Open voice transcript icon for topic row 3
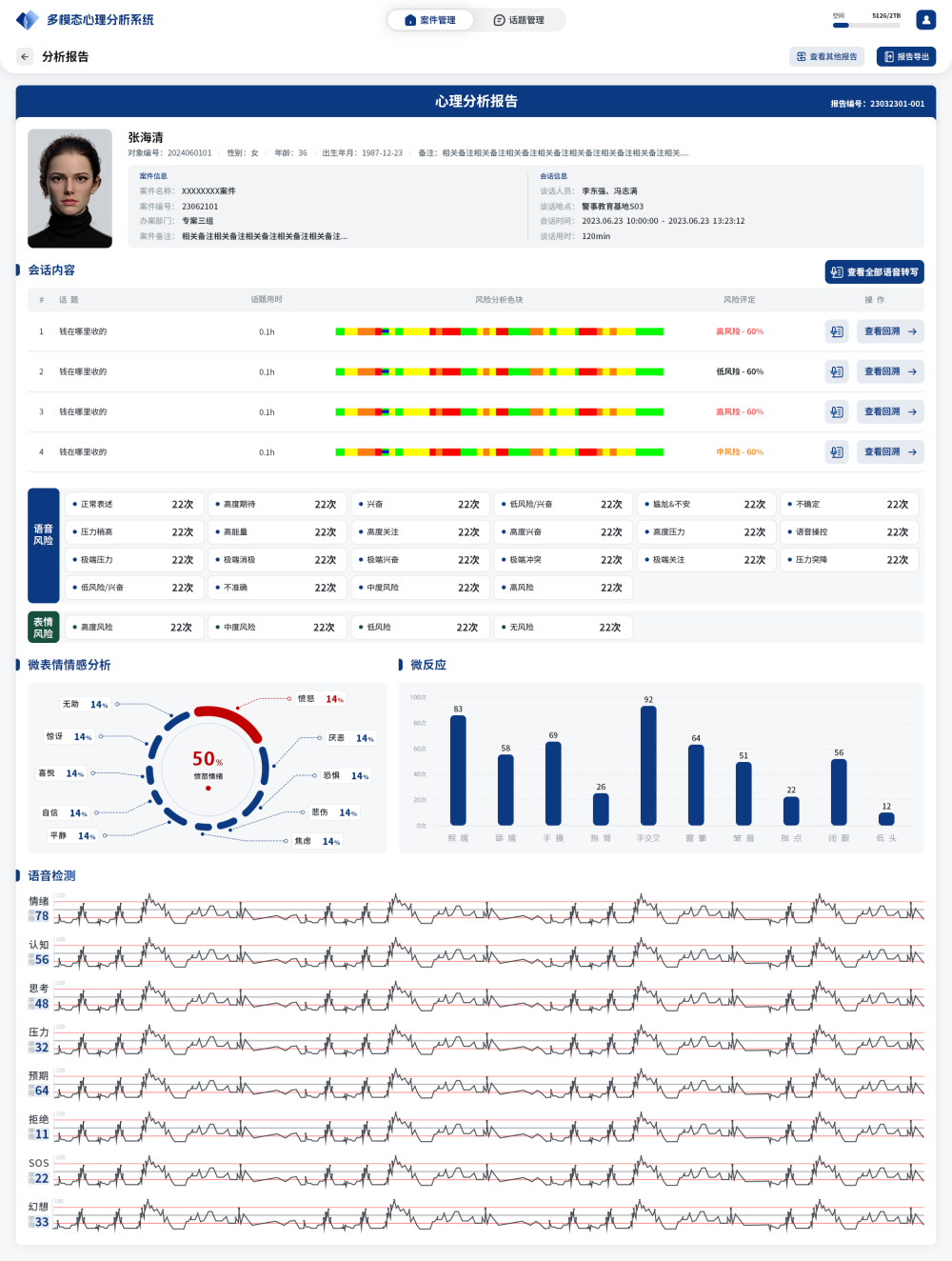This screenshot has width=952, height=1261. tap(837, 412)
